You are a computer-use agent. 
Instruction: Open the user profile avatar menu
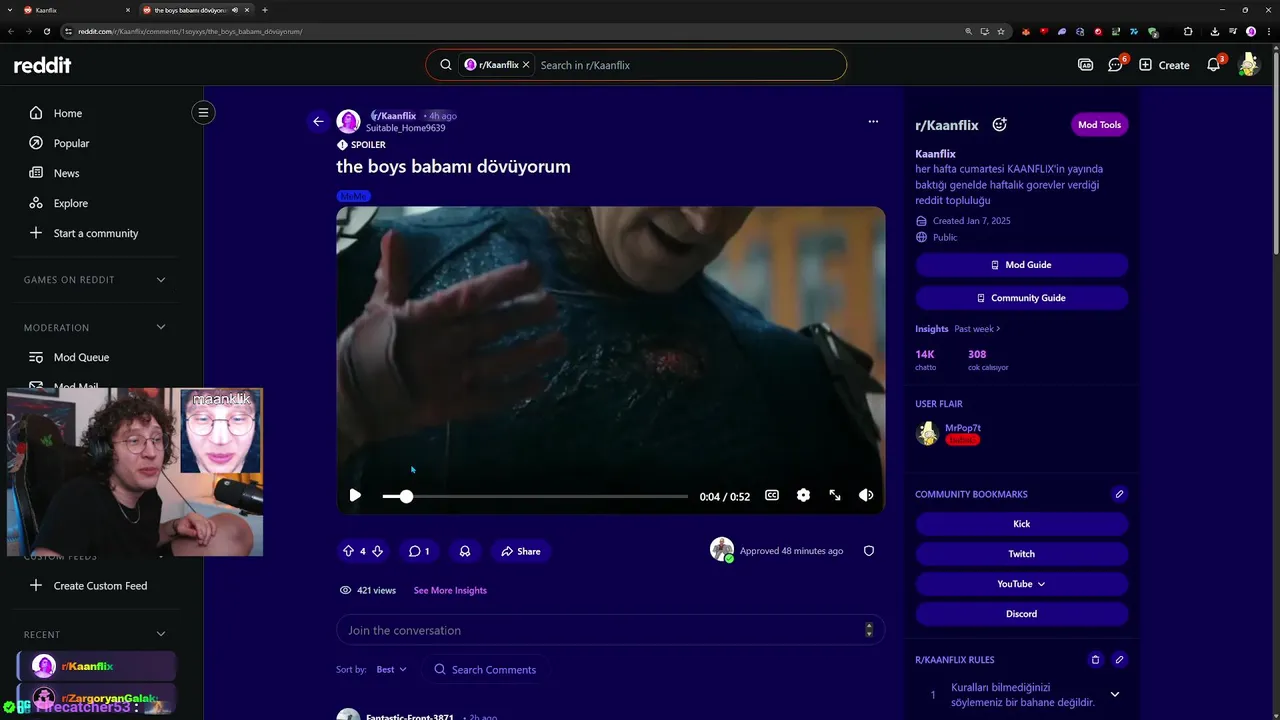pos(1247,65)
